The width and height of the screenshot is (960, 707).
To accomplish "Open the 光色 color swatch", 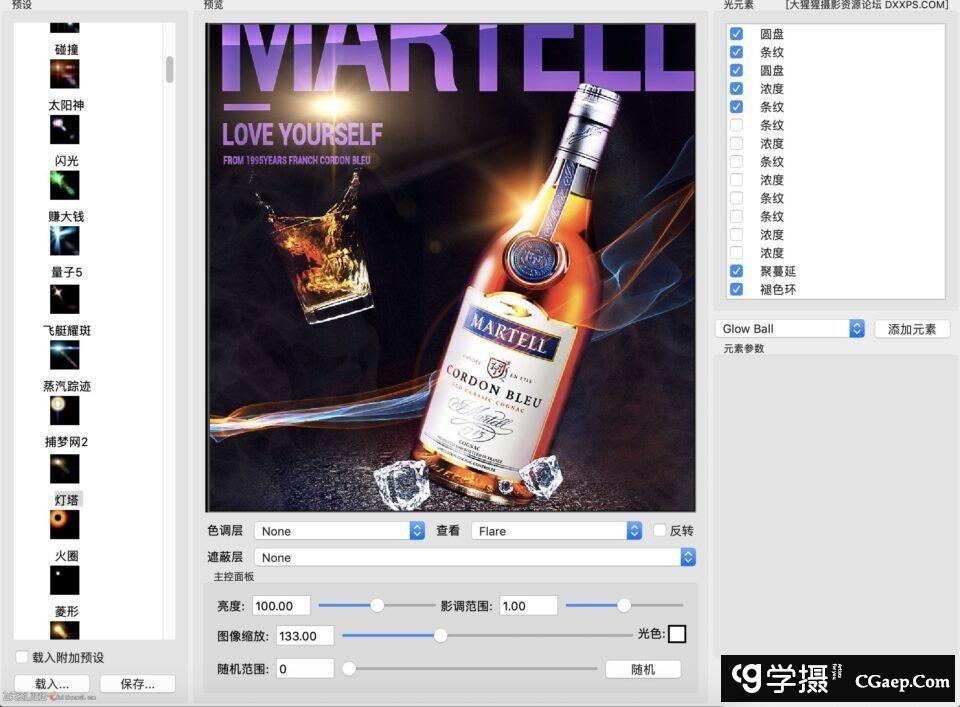I will coord(677,634).
